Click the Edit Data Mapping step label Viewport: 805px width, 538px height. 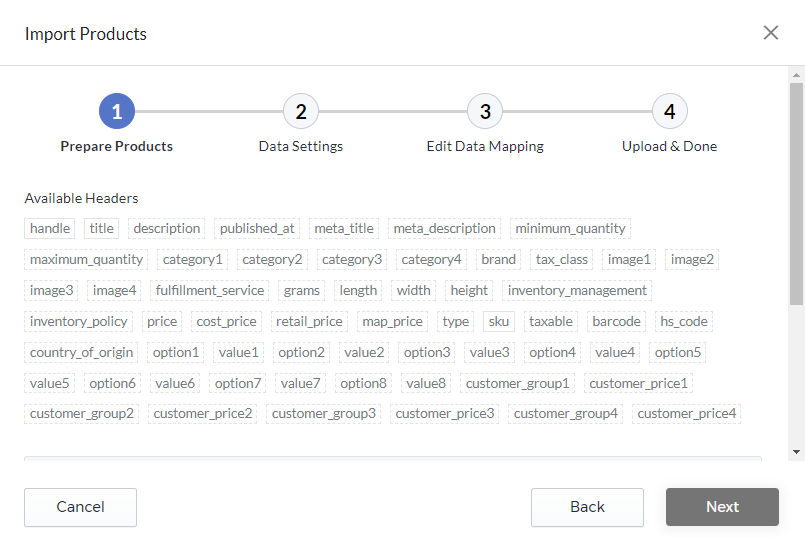485,146
